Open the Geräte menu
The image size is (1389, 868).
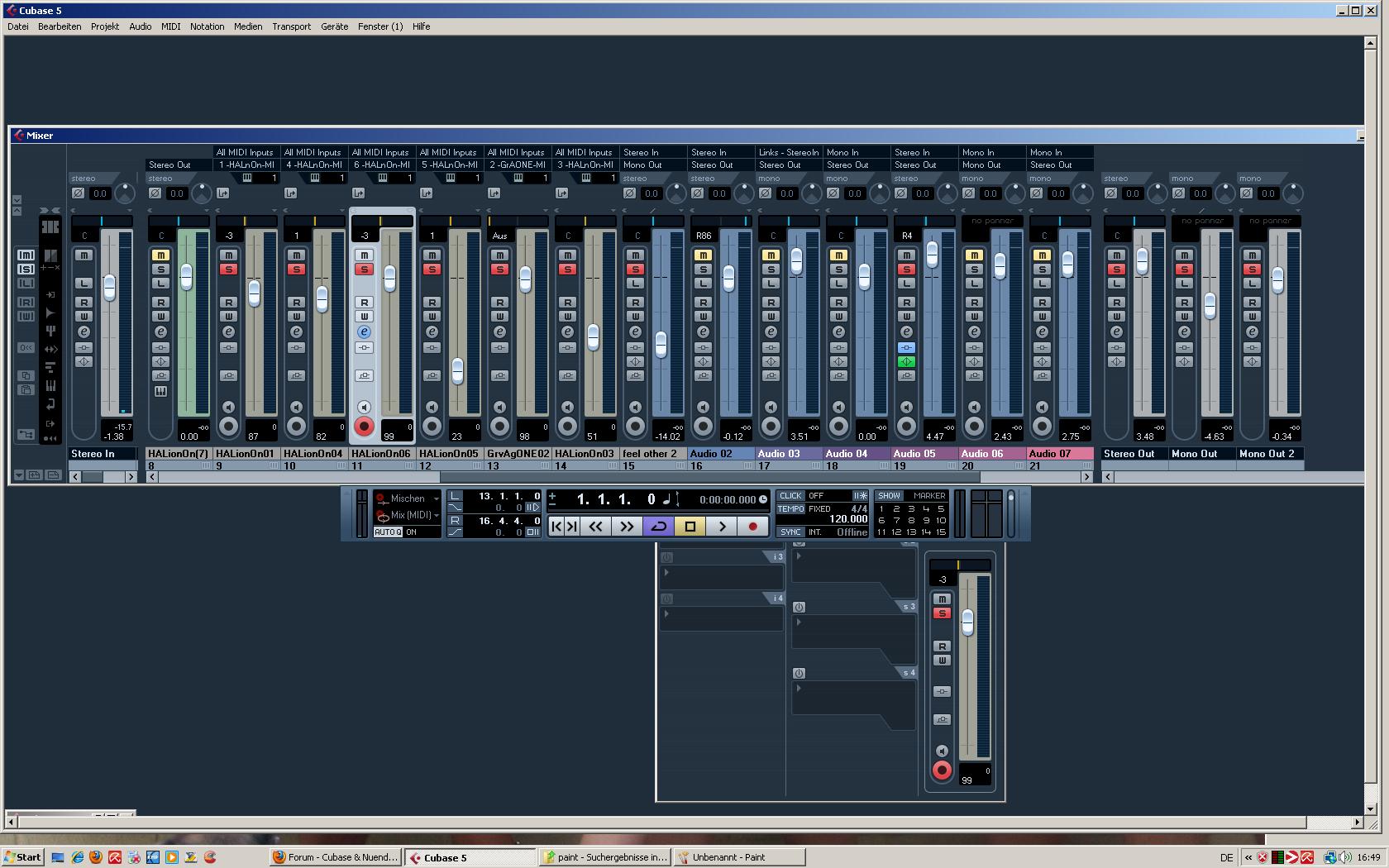click(335, 26)
